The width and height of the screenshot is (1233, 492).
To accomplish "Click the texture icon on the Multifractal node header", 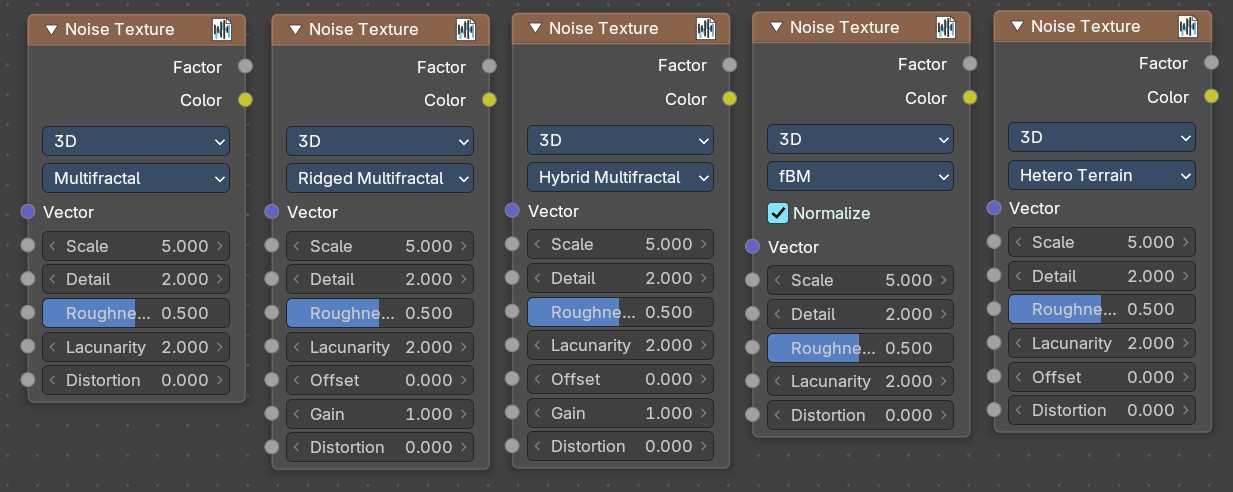I will click(x=222, y=30).
